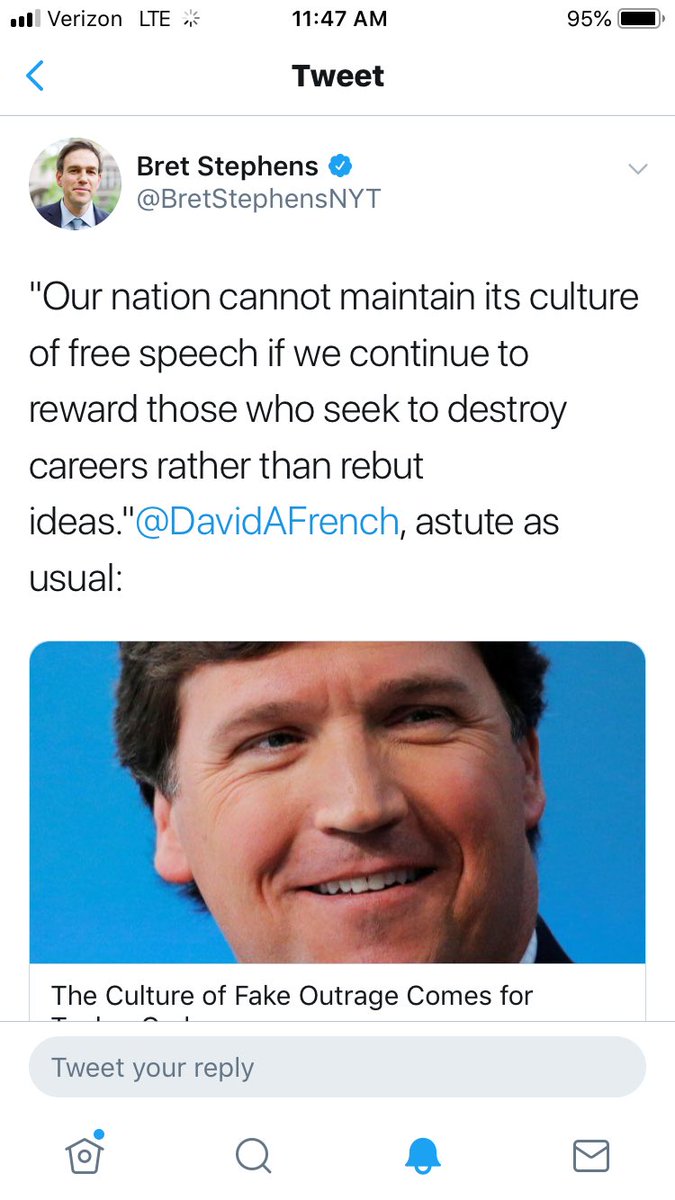Viewport: 675px width, 1200px height.
Task: Open the Notifications bell tab
Action: click(x=422, y=1155)
